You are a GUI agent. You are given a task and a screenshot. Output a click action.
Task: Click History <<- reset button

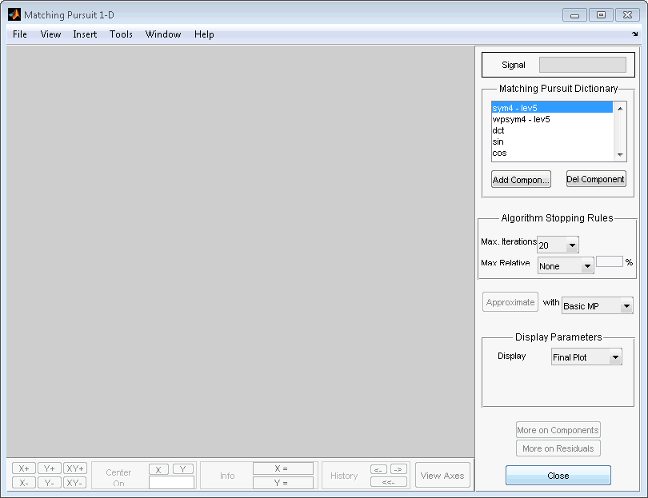point(388,482)
